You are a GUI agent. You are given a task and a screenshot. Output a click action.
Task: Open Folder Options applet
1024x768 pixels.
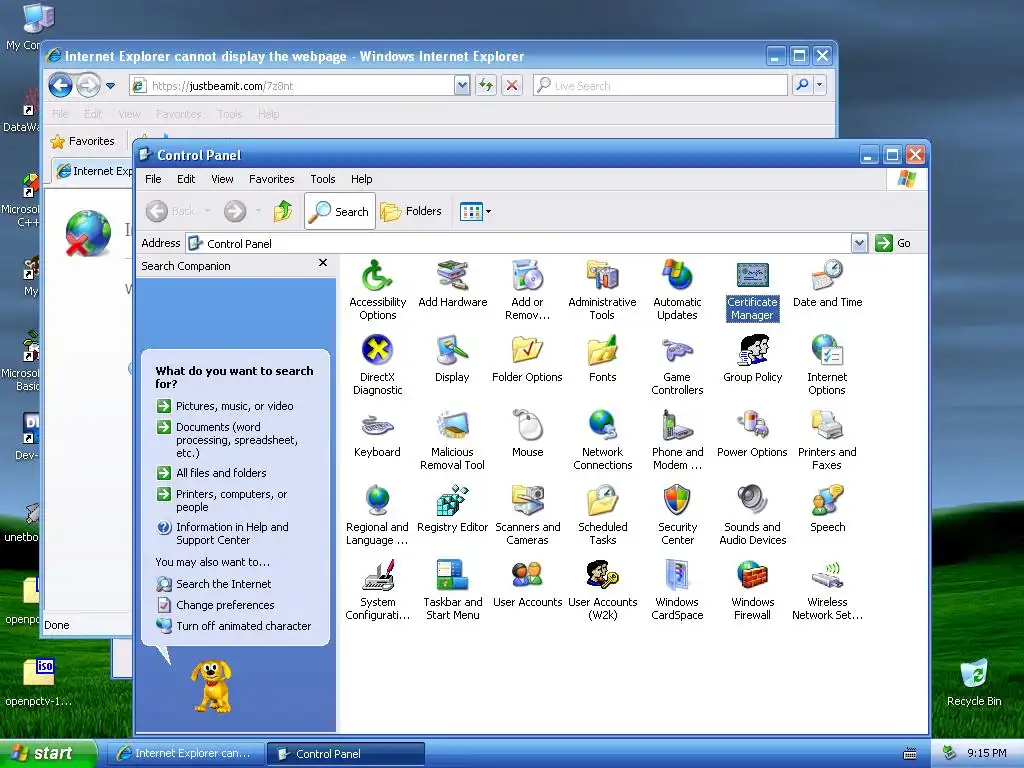click(527, 359)
